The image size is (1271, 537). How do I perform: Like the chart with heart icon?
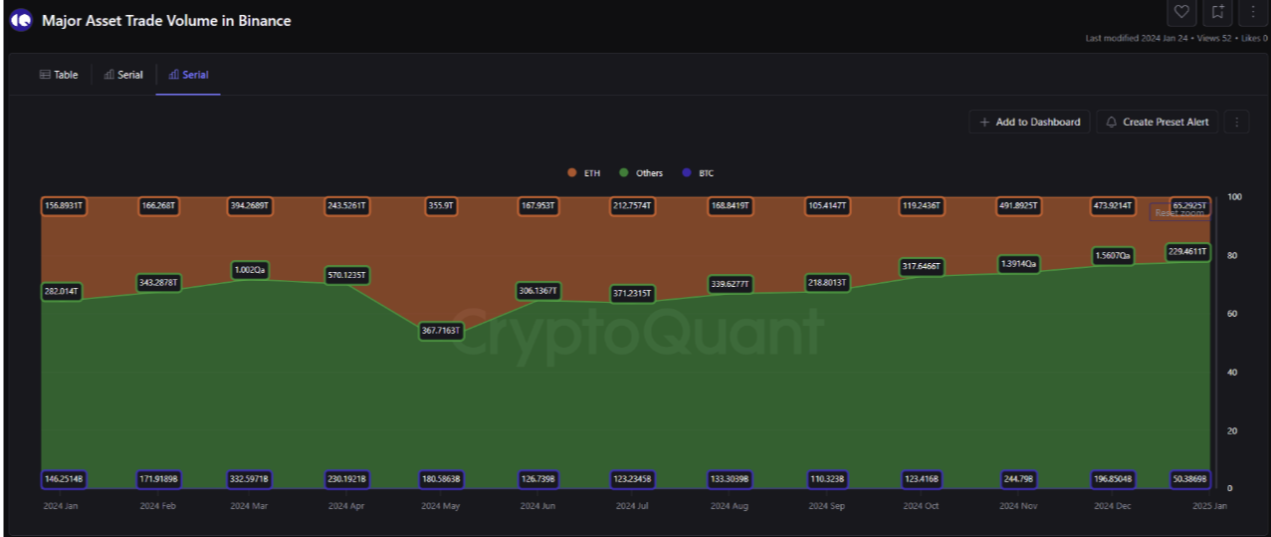point(1182,12)
